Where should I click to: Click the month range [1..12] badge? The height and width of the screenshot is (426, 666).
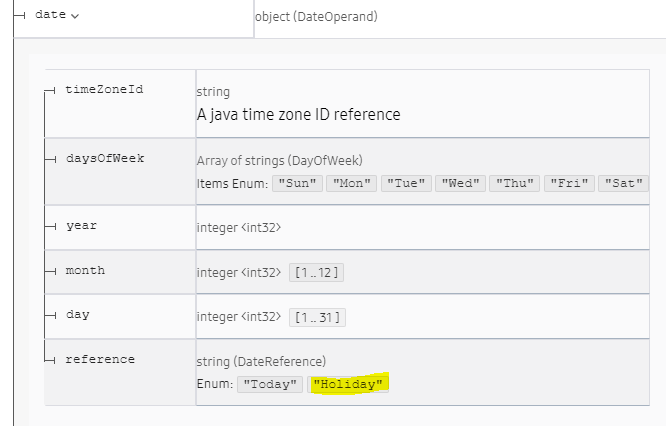(316, 273)
